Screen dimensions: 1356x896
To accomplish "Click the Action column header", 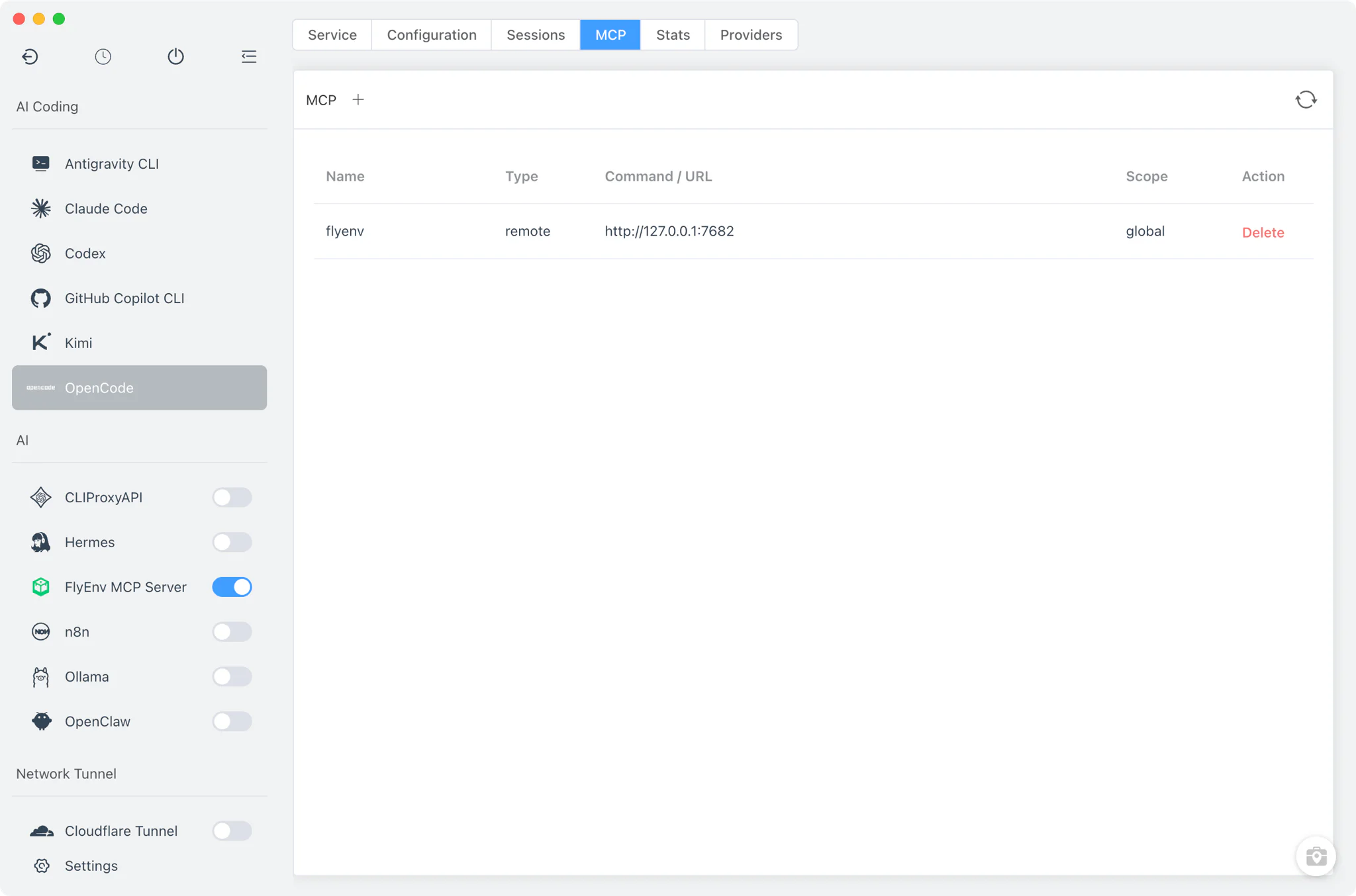I will 1263,177.
